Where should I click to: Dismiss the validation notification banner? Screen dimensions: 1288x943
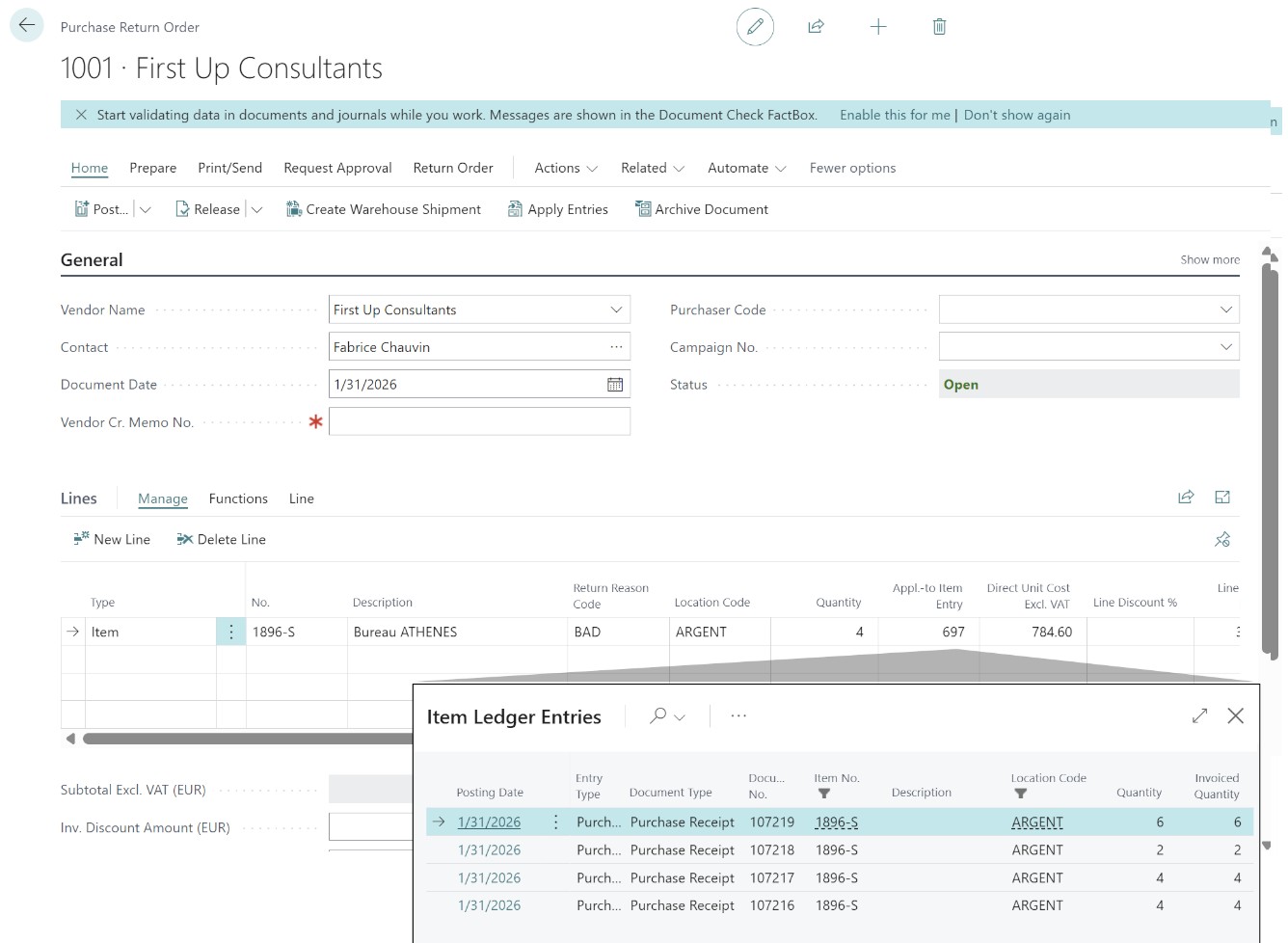point(81,115)
